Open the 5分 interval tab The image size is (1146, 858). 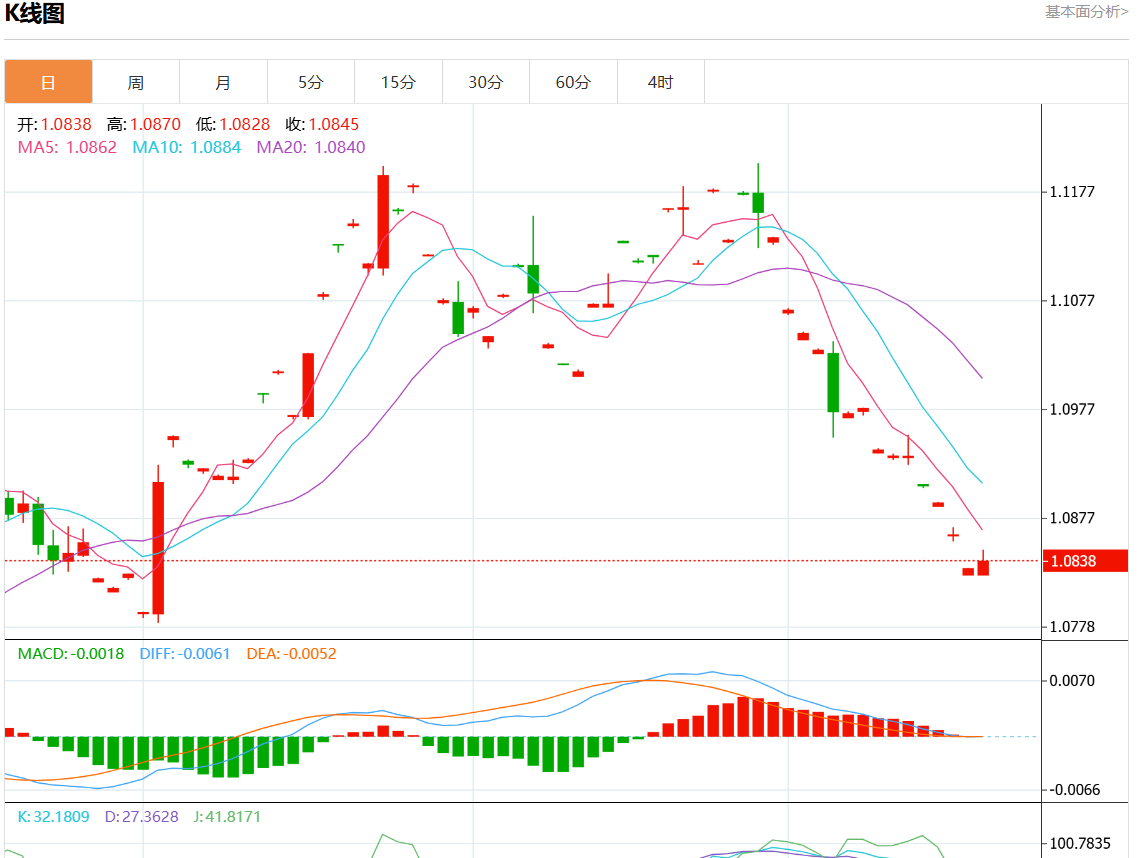(x=310, y=82)
